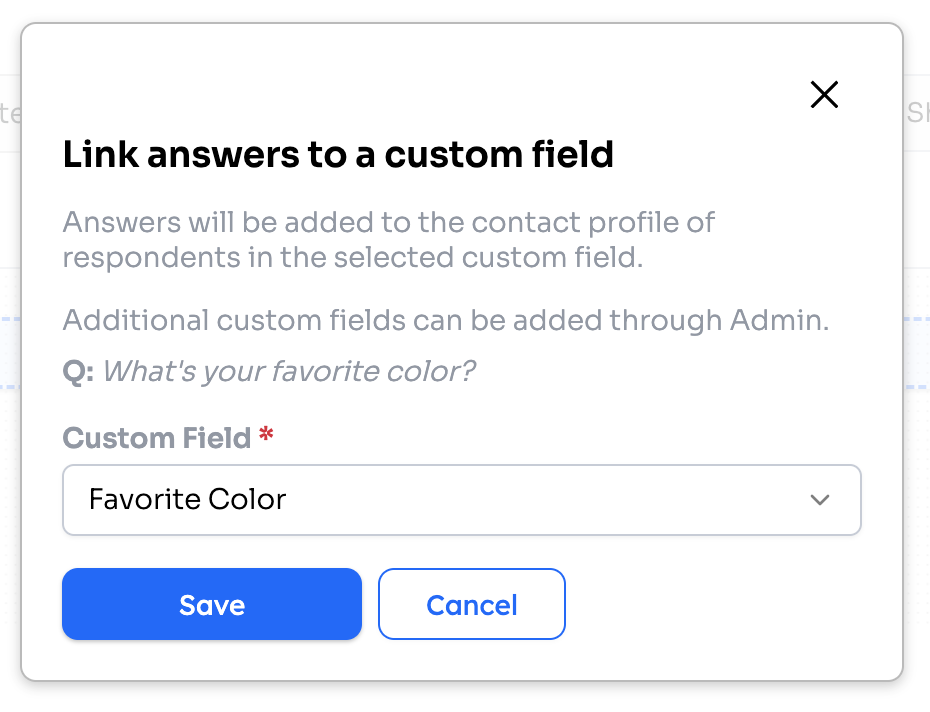Save the custom field link
This screenshot has height=712, width=930.
[212, 604]
